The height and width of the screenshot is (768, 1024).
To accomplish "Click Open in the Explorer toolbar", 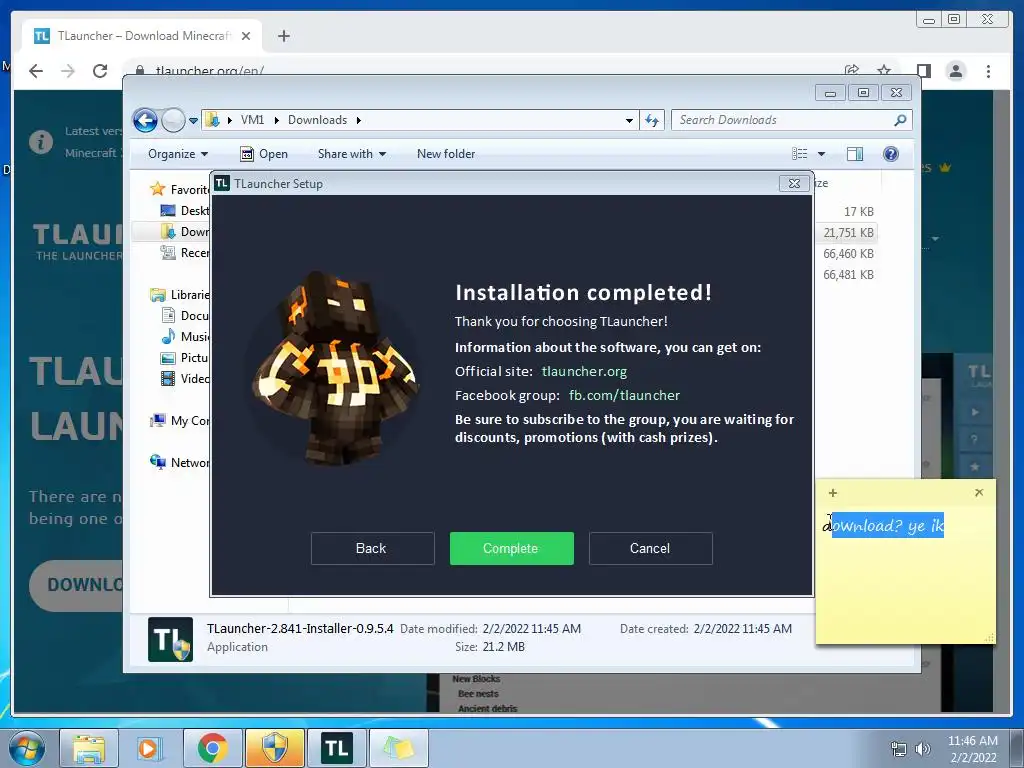I will tap(264, 154).
